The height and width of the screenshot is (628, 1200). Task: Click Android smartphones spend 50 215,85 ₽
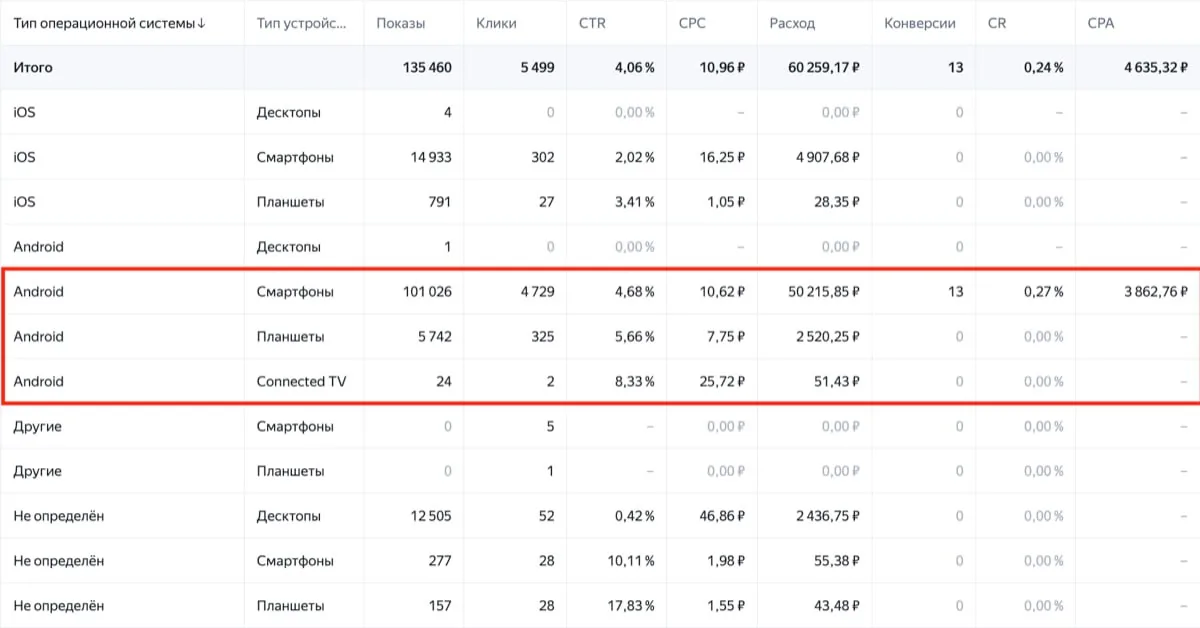tap(824, 292)
